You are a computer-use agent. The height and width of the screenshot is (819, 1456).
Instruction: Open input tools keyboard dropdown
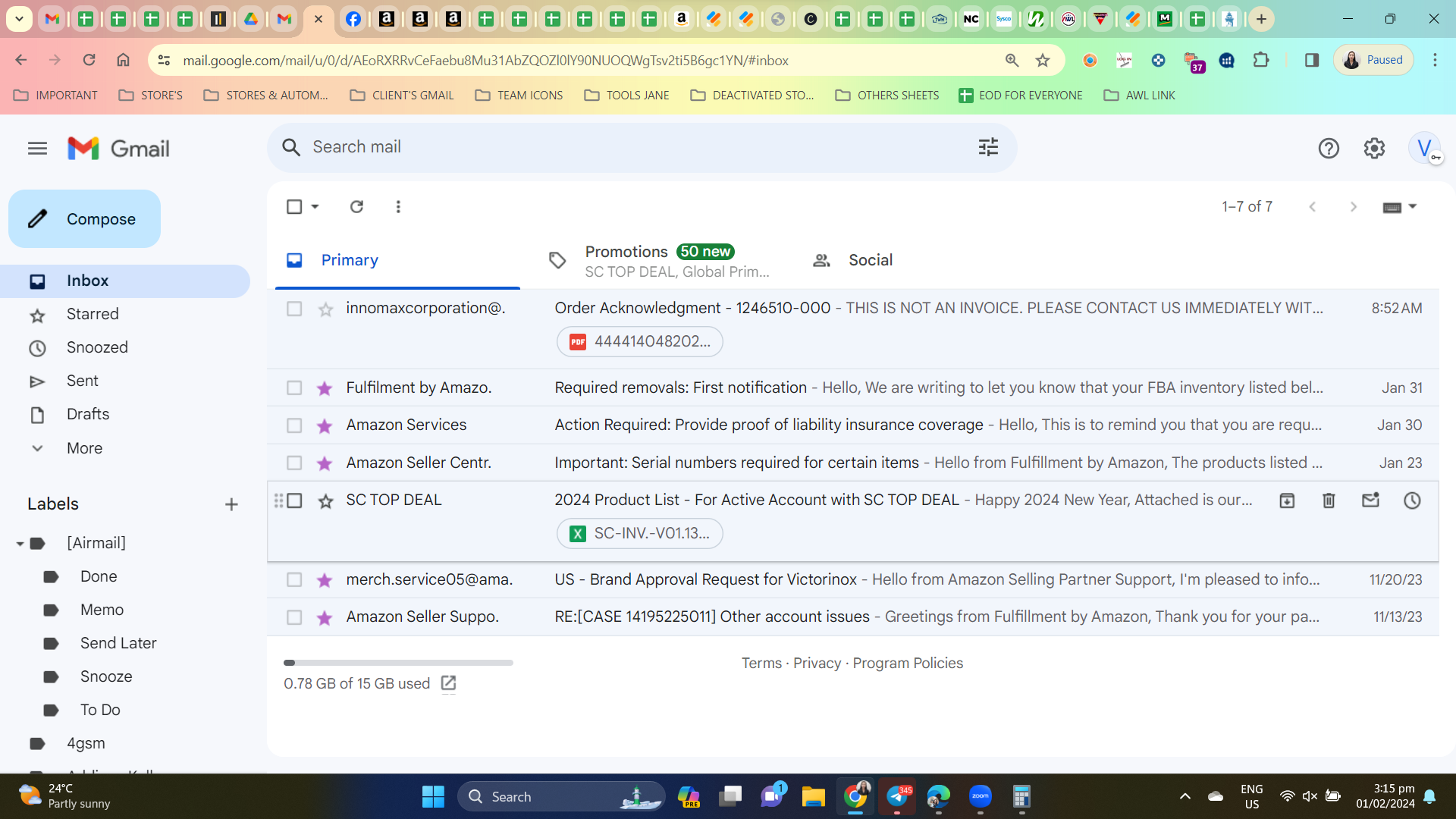(x=1399, y=206)
